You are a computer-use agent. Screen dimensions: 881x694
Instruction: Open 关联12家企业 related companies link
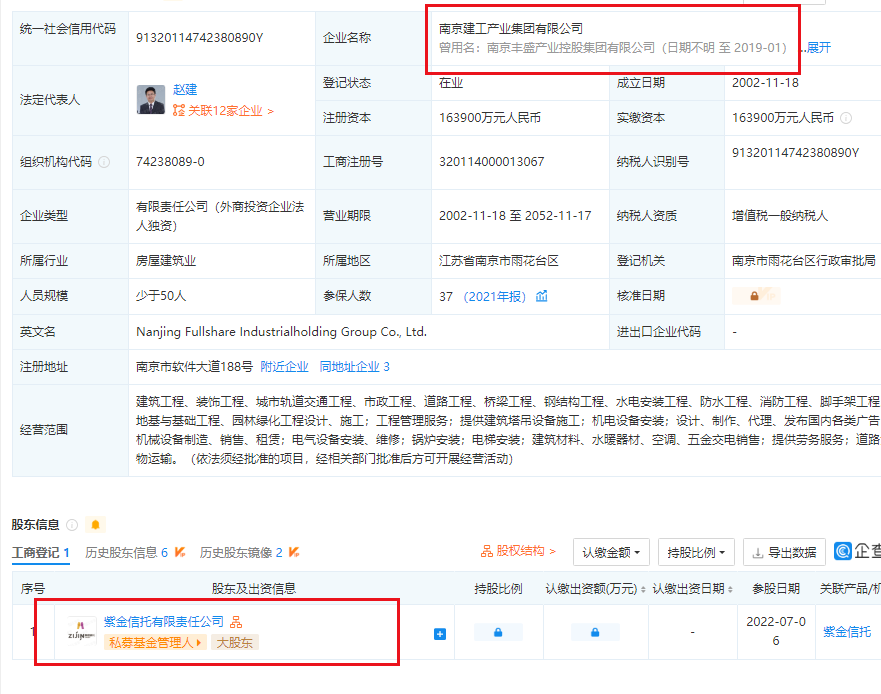pos(230,111)
